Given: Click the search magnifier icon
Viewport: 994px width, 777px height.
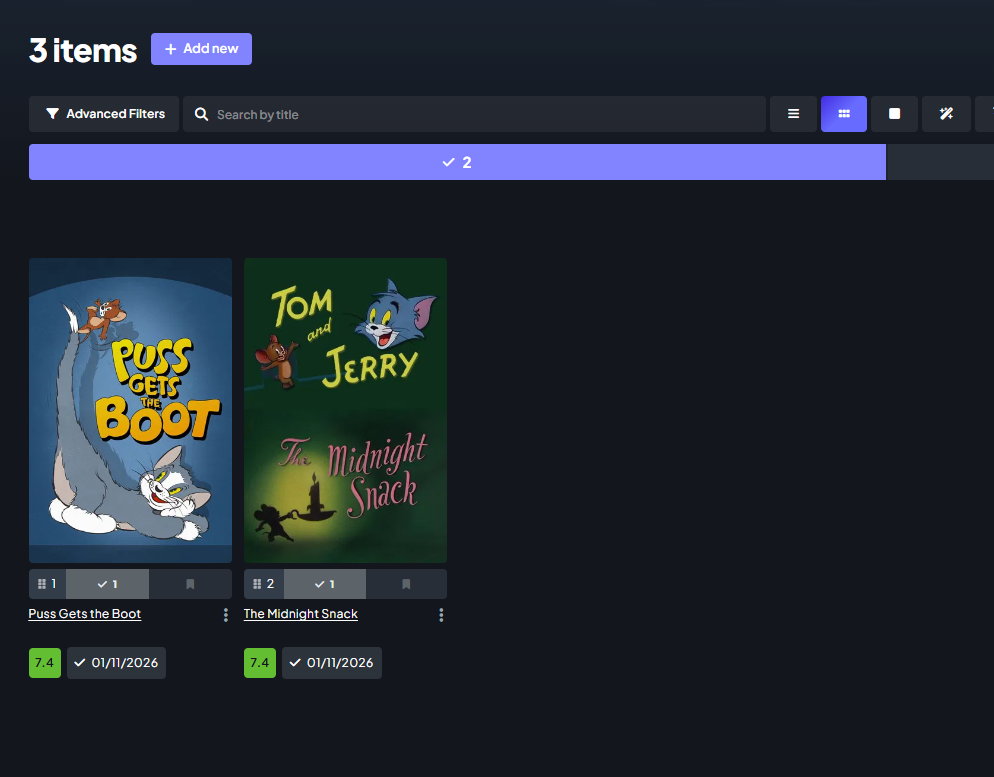Looking at the screenshot, I should point(201,114).
